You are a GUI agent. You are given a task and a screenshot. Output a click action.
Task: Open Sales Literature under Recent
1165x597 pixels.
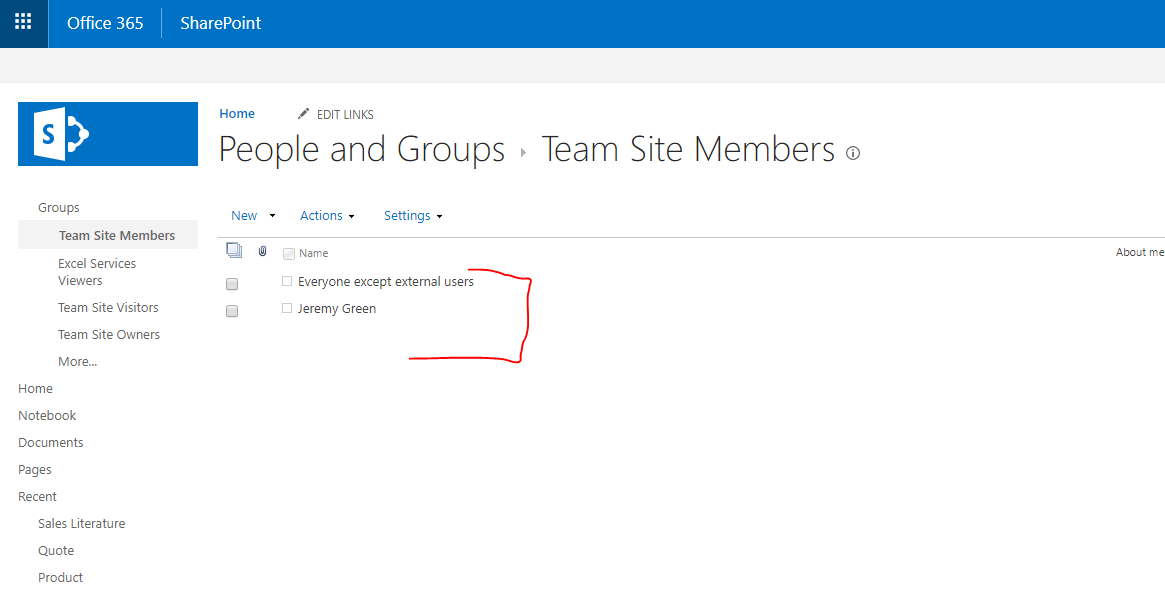[x=82, y=523]
